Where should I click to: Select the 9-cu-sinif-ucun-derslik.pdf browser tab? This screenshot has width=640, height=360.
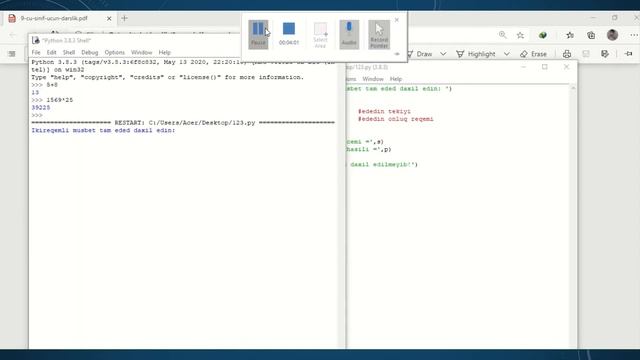(54, 18)
